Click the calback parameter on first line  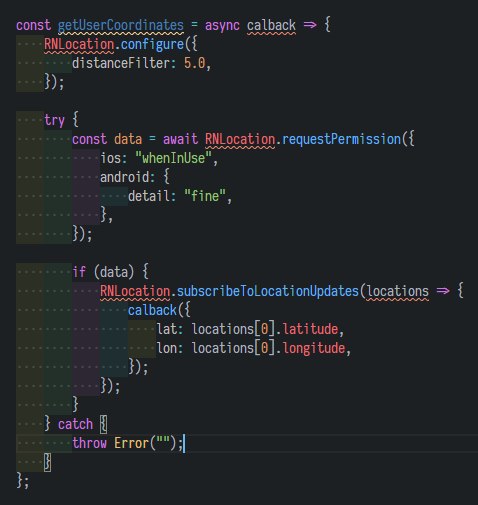click(271, 26)
